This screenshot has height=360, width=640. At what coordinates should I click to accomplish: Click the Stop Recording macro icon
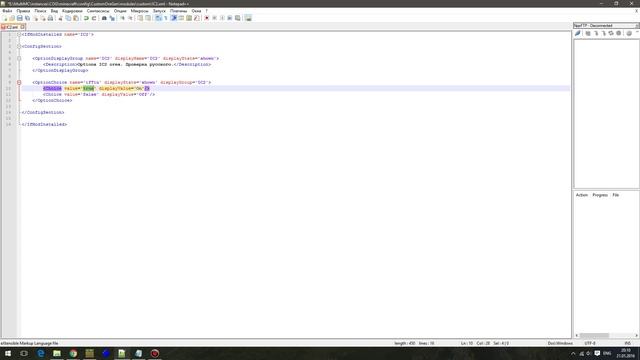(214, 18)
